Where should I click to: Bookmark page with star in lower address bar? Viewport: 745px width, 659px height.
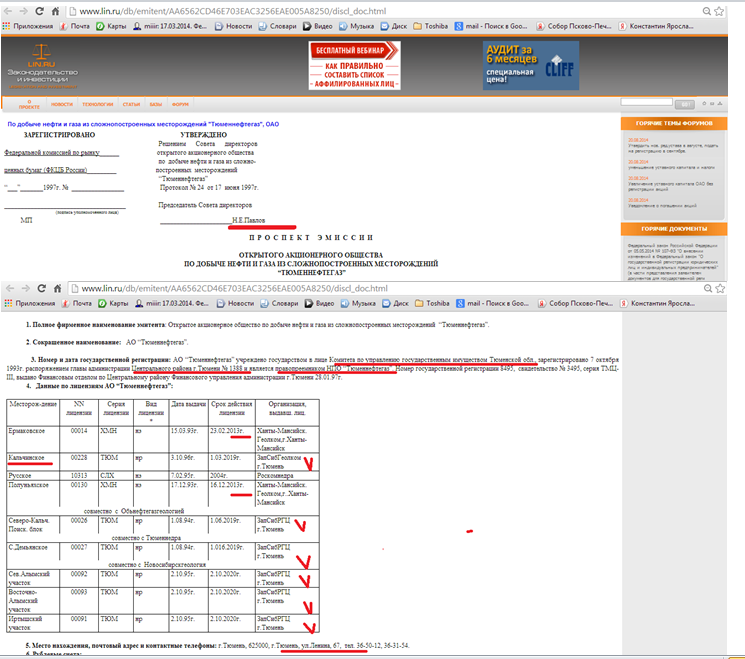pyautogui.click(x=720, y=288)
